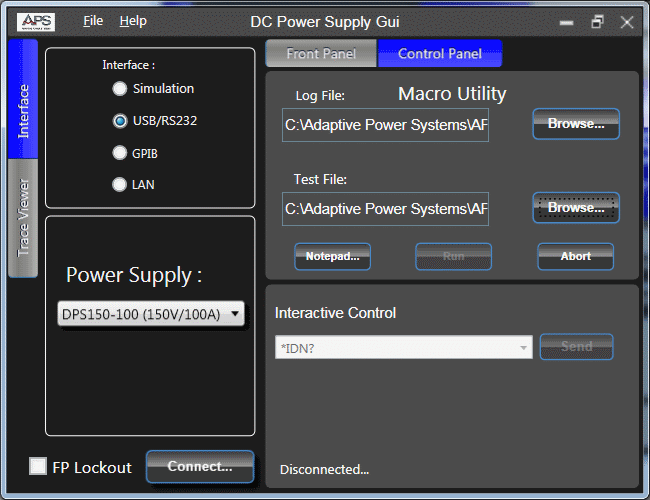The width and height of the screenshot is (650, 500).
Task: Click the APS logo icon
Action: click(x=37, y=21)
